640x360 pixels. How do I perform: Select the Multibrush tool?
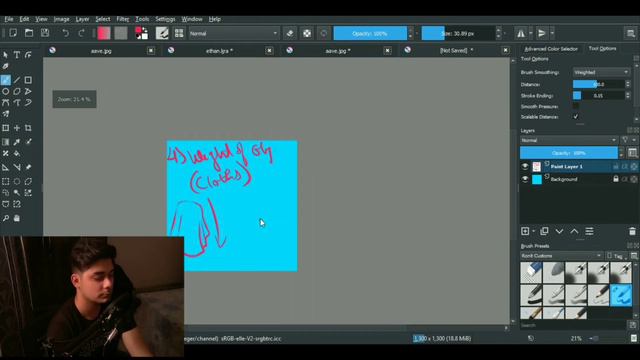pyautogui.click(x=5, y=114)
